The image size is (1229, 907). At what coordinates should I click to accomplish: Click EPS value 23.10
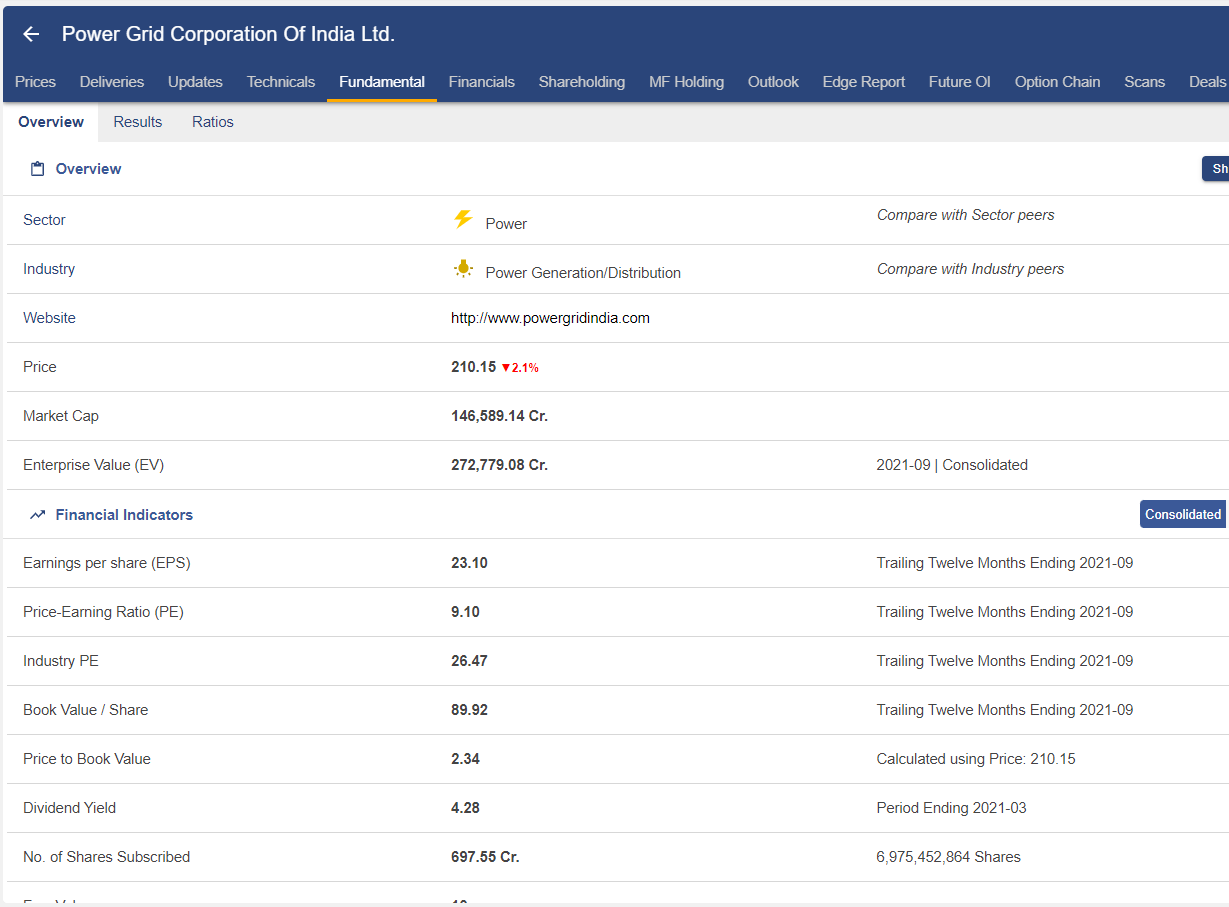pyautogui.click(x=469, y=563)
